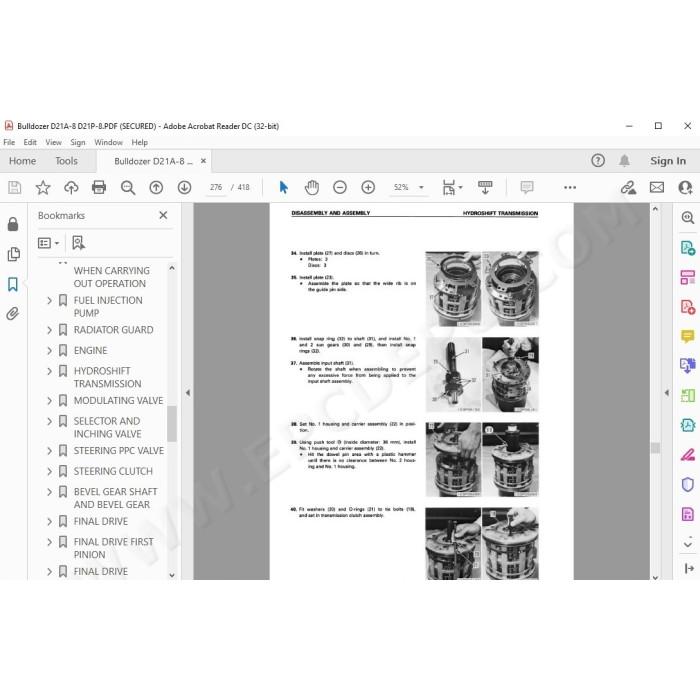This screenshot has width=700, height=700.
Task: Open the Edit menu
Action: [30, 142]
